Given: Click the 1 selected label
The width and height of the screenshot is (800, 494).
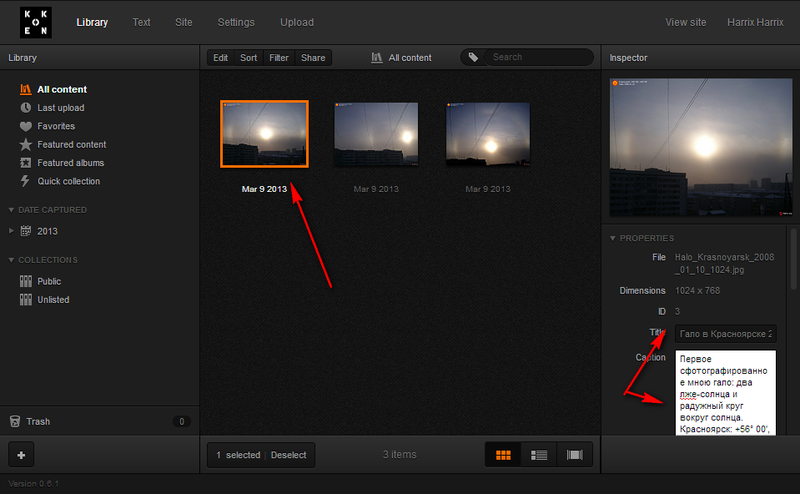Looking at the screenshot, I should [x=238, y=455].
